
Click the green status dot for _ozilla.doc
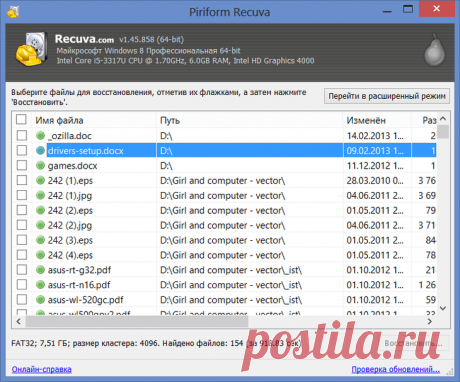[x=40, y=136]
